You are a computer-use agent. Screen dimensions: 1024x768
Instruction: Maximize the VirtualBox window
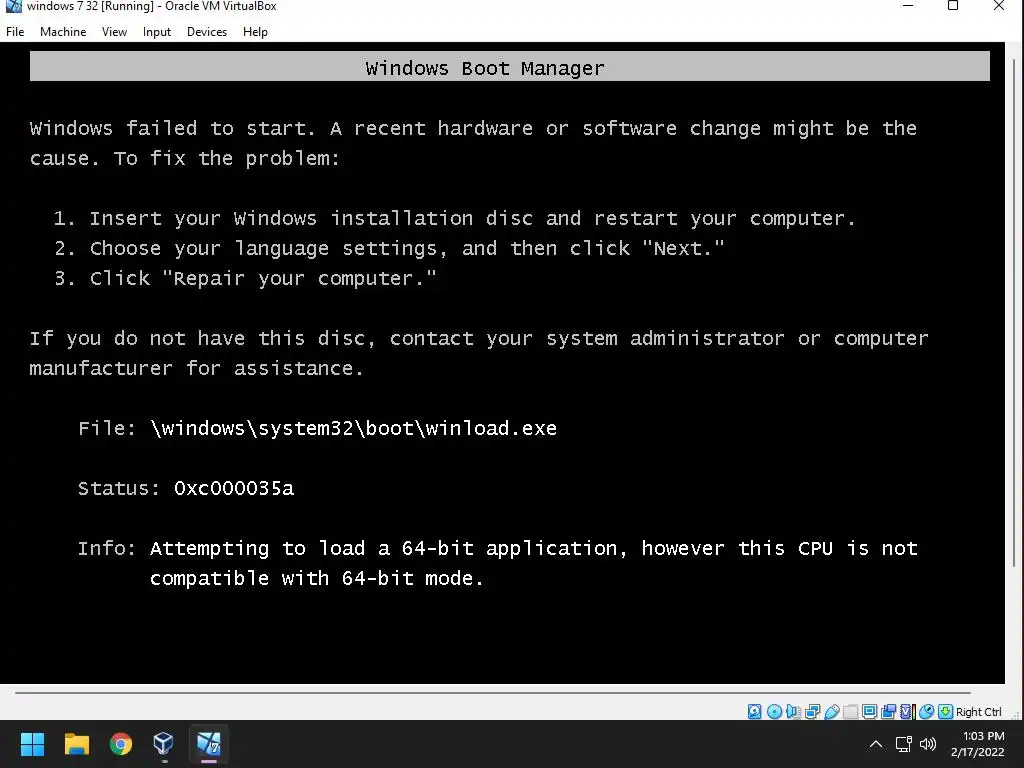pos(953,7)
